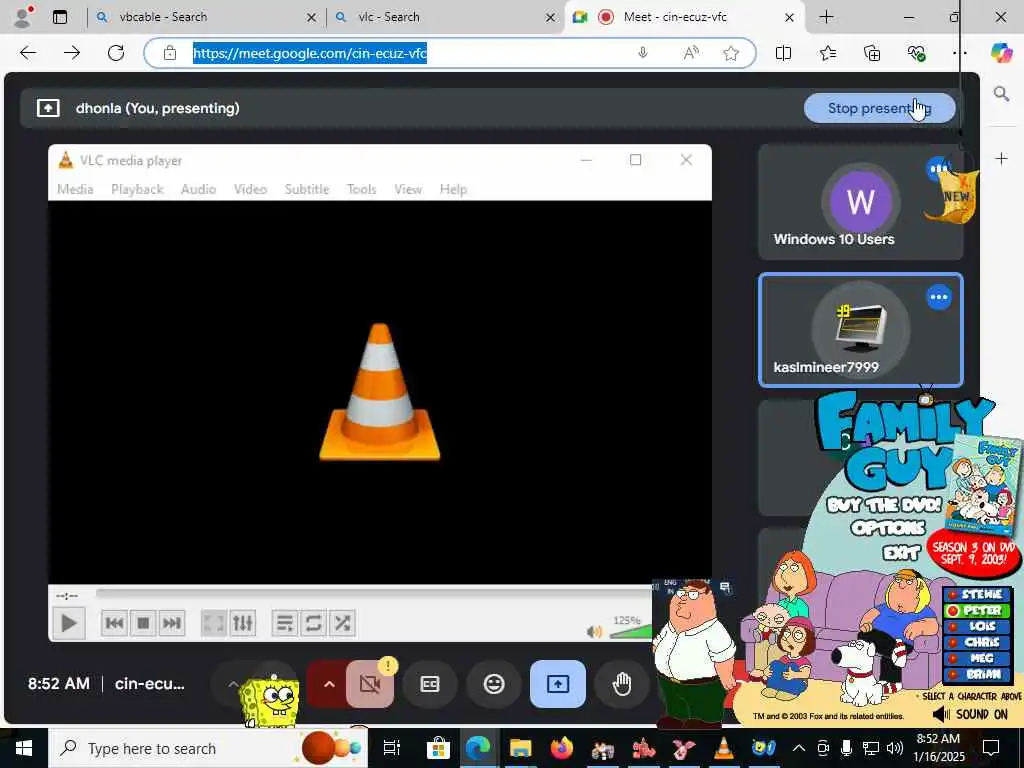The image size is (1024, 768).
Task: Click Read aloud icon in address bar
Action: 690,53
